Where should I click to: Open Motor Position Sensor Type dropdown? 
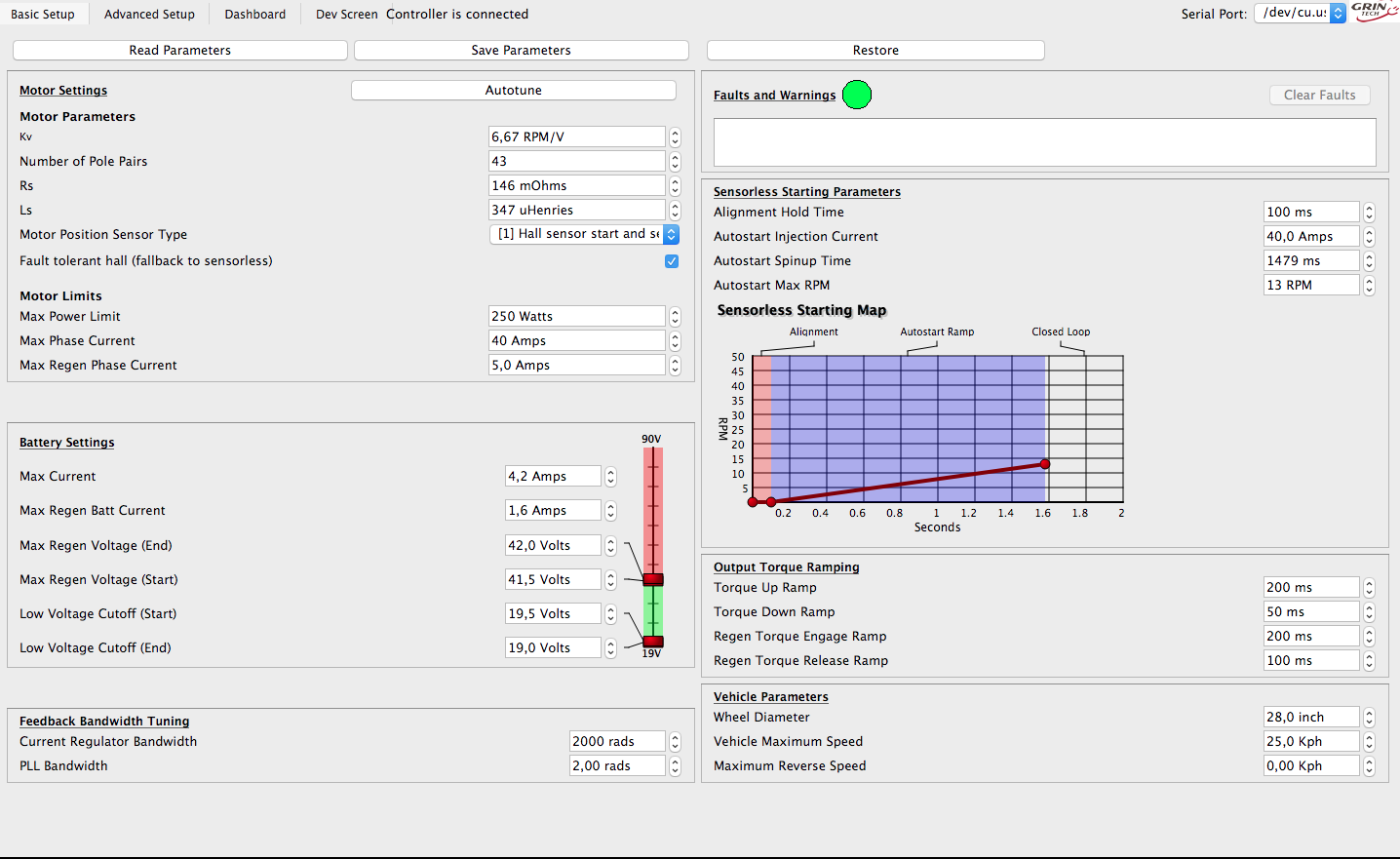(583, 234)
